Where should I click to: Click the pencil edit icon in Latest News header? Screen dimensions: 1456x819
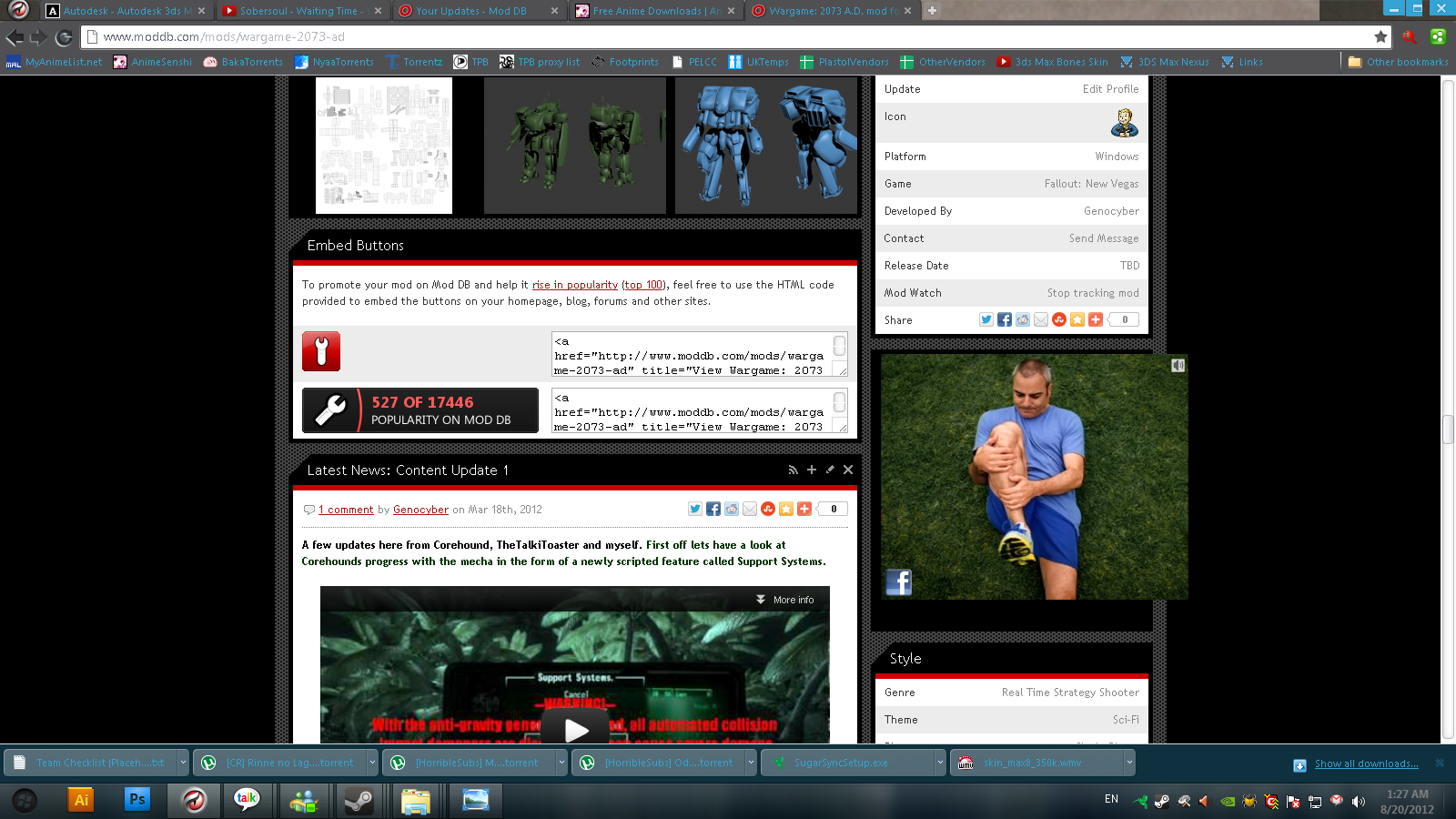coord(829,470)
